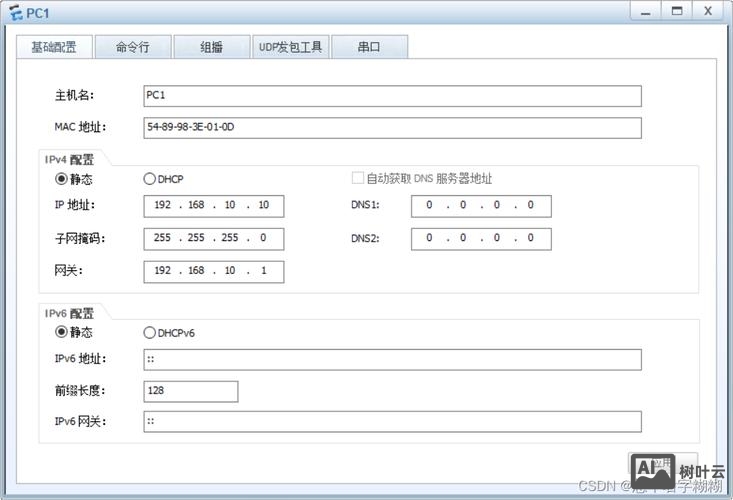Select the IPv4 静态 radio button

pyautogui.click(x=61, y=179)
